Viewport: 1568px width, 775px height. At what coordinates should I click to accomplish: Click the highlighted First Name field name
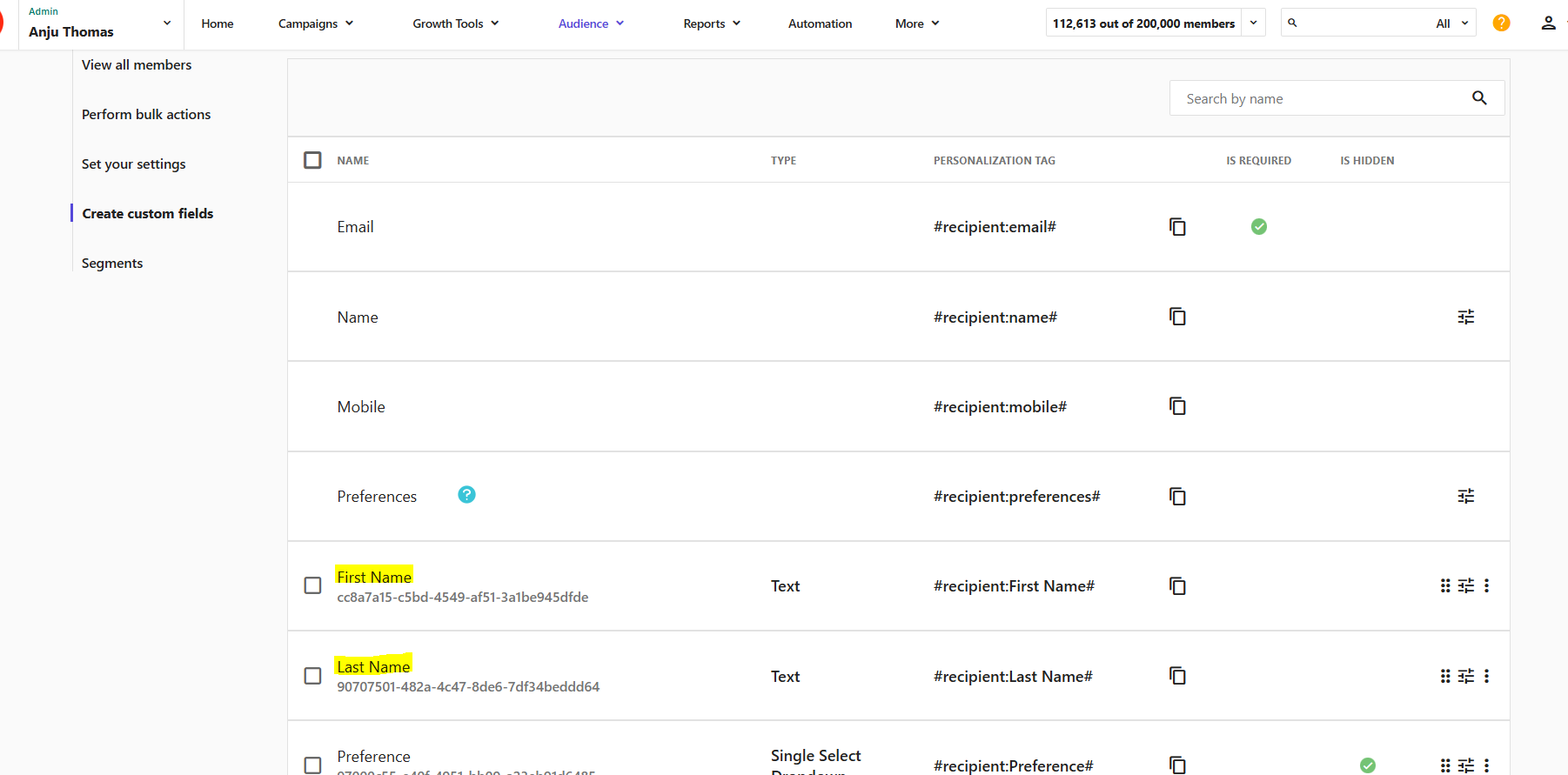374,577
